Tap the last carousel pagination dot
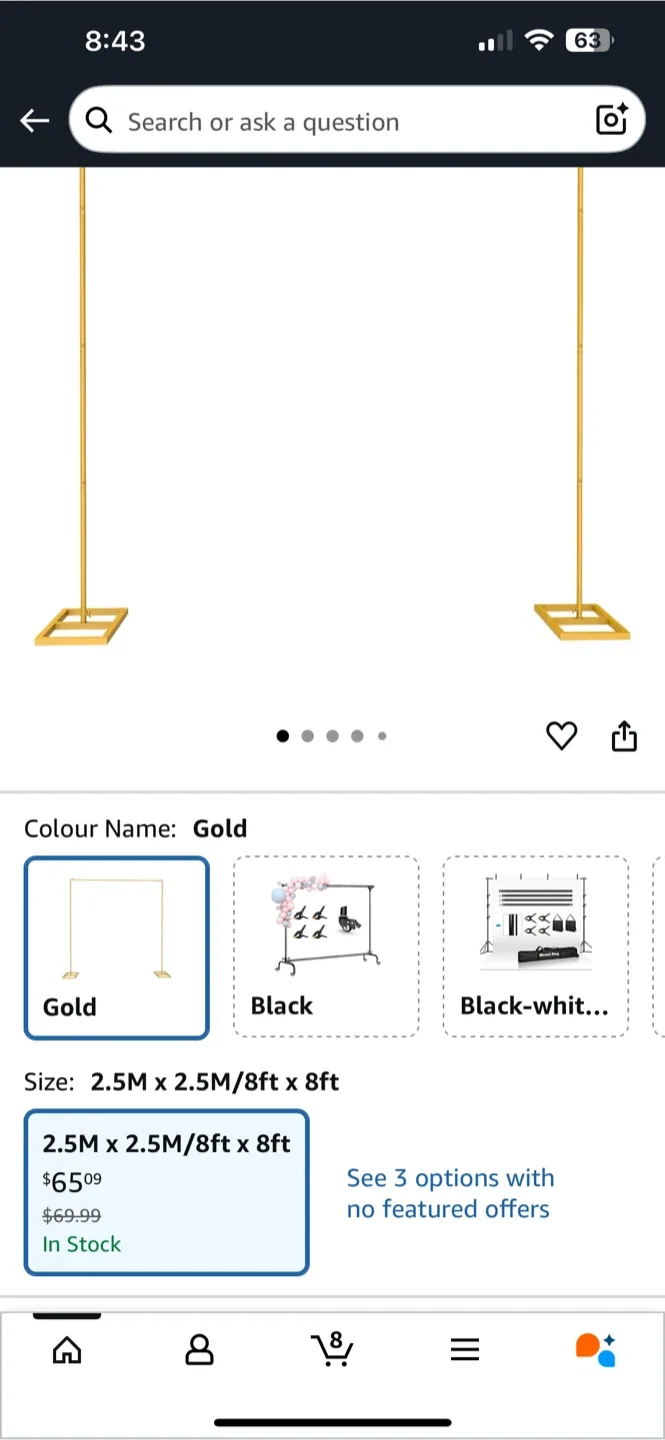 [x=382, y=736]
